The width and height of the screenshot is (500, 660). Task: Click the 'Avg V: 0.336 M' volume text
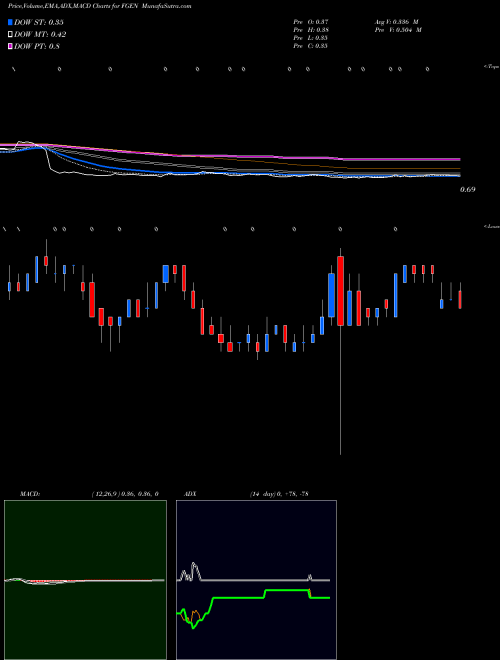point(396,22)
